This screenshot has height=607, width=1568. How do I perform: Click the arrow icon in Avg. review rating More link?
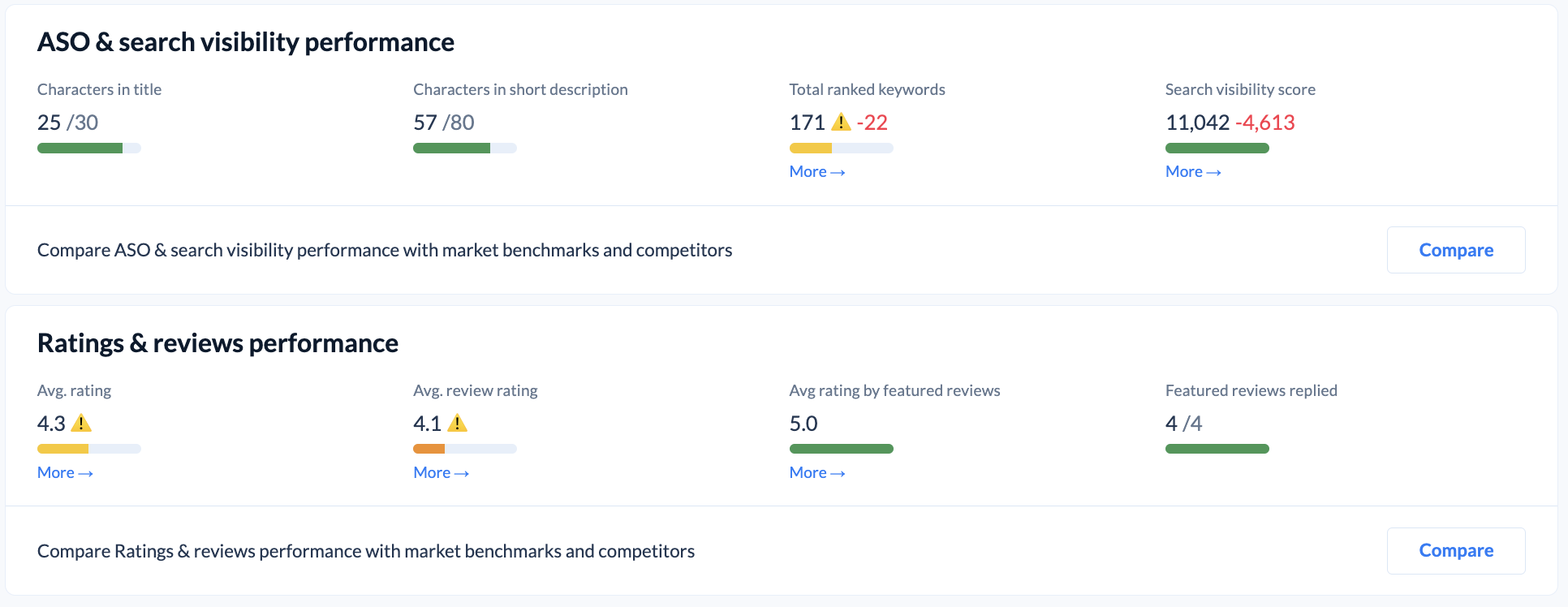point(461,472)
